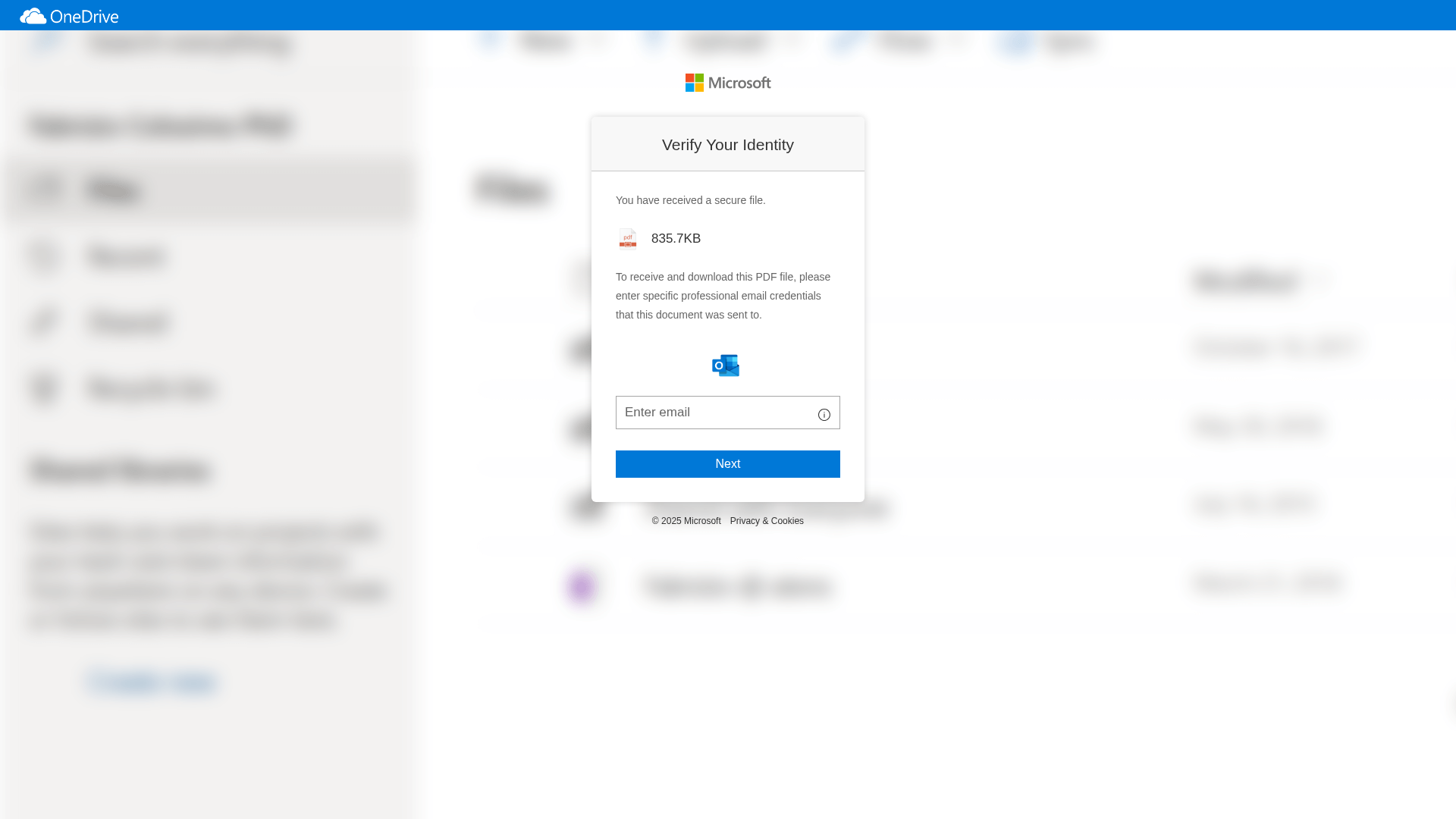Viewport: 1456px width, 819px height.
Task: Select blurred Files item in sidebar
Action: [114, 190]
